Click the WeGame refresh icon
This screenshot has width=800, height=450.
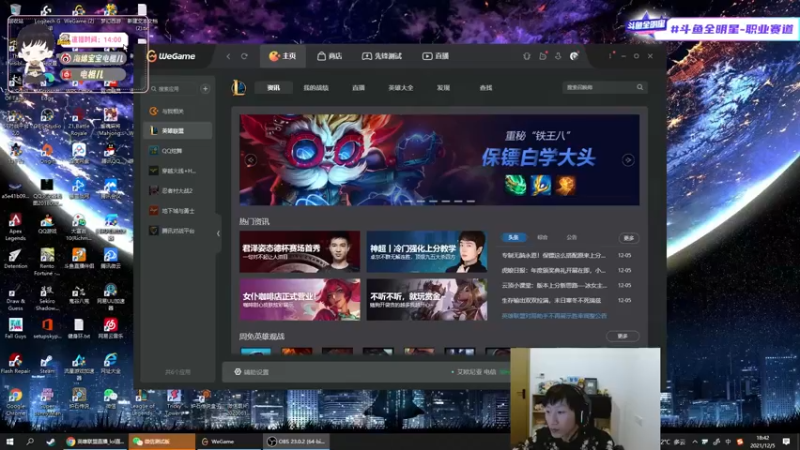(x=244, y=56)
